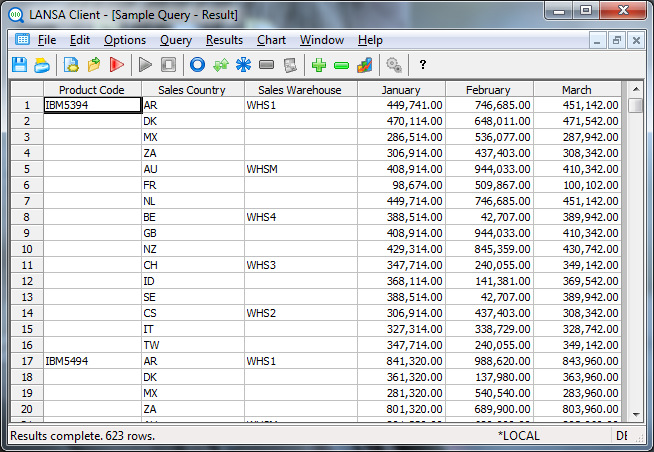Click the Print icon in the toolbar
This screenshot has height=452, width=654.
tap(42, 65)
